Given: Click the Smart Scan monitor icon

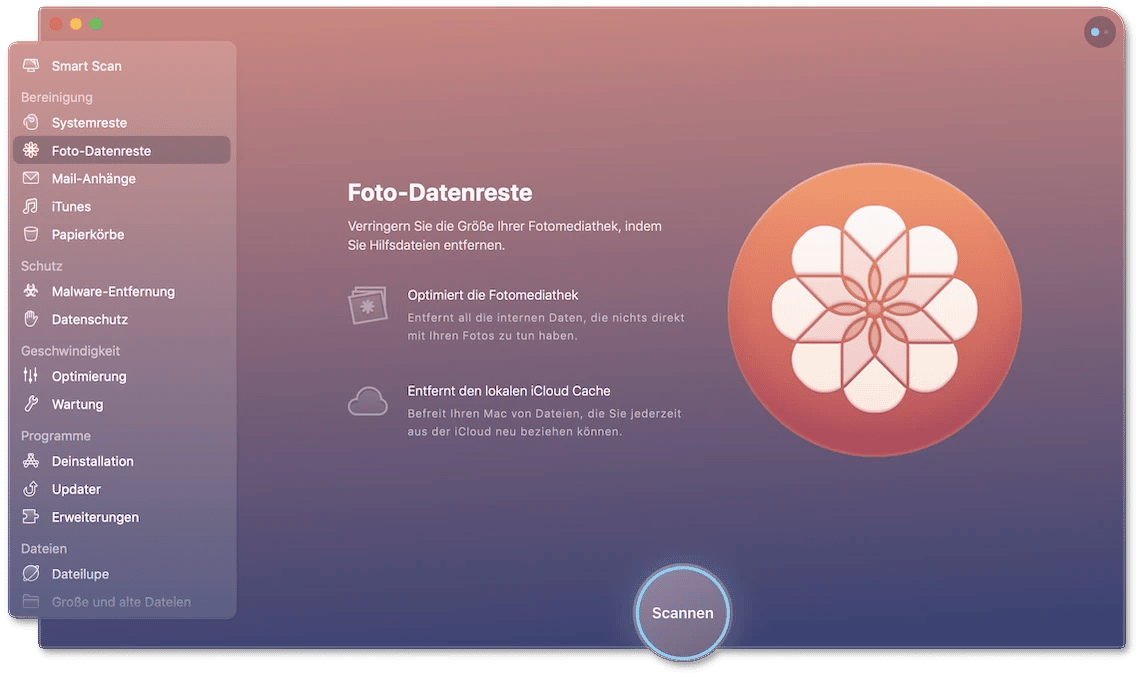Looking at the screenshot, I should [x=31, y=66].
